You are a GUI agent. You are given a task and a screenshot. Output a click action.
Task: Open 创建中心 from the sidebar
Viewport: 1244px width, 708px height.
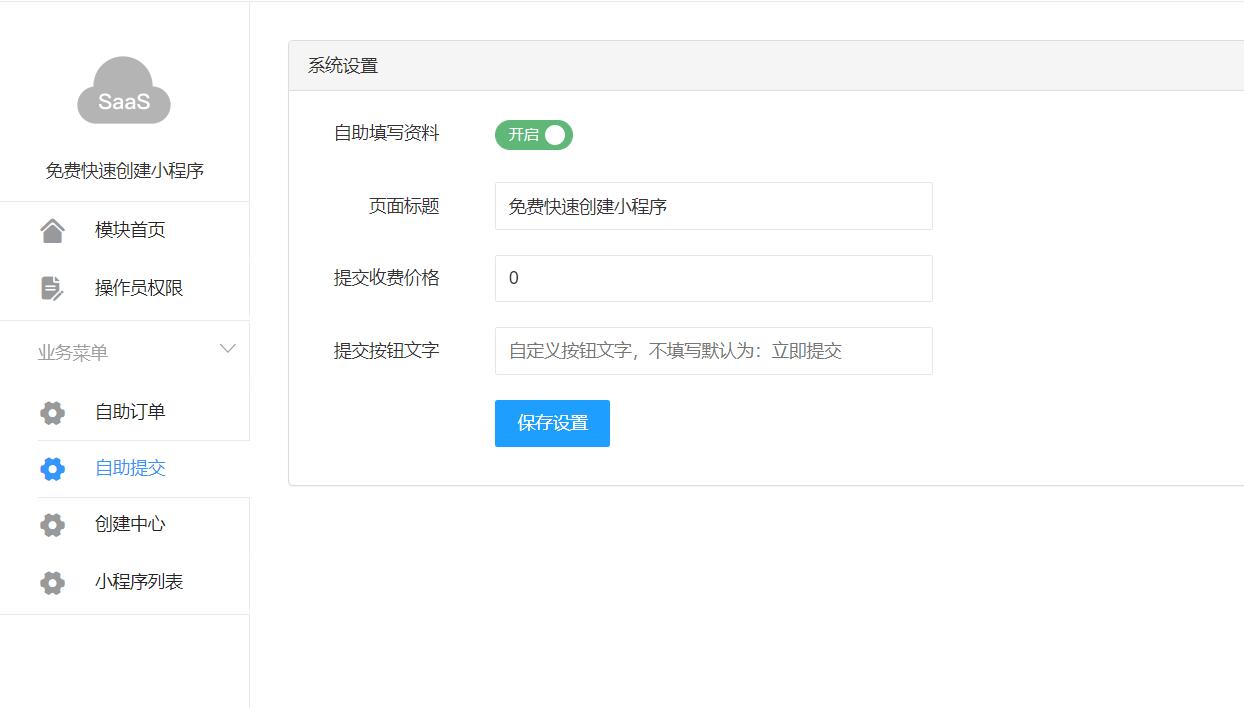coord(130,524)
